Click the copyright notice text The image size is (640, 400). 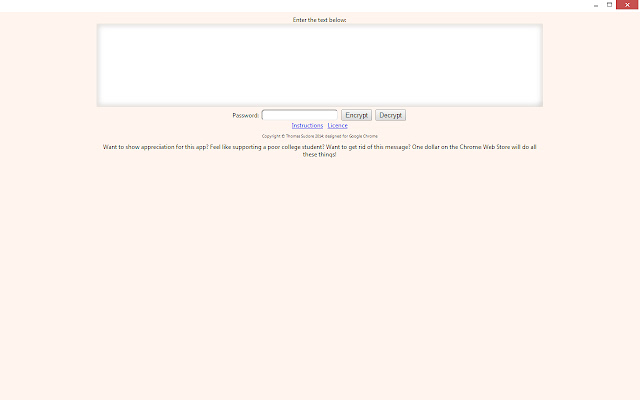coord(320,136)
